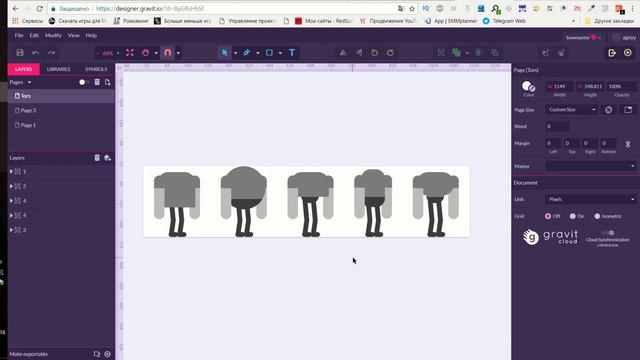Screen dimensions: 640x360
Task: Click the flip horizontal icon
Action: coord(359,53)
